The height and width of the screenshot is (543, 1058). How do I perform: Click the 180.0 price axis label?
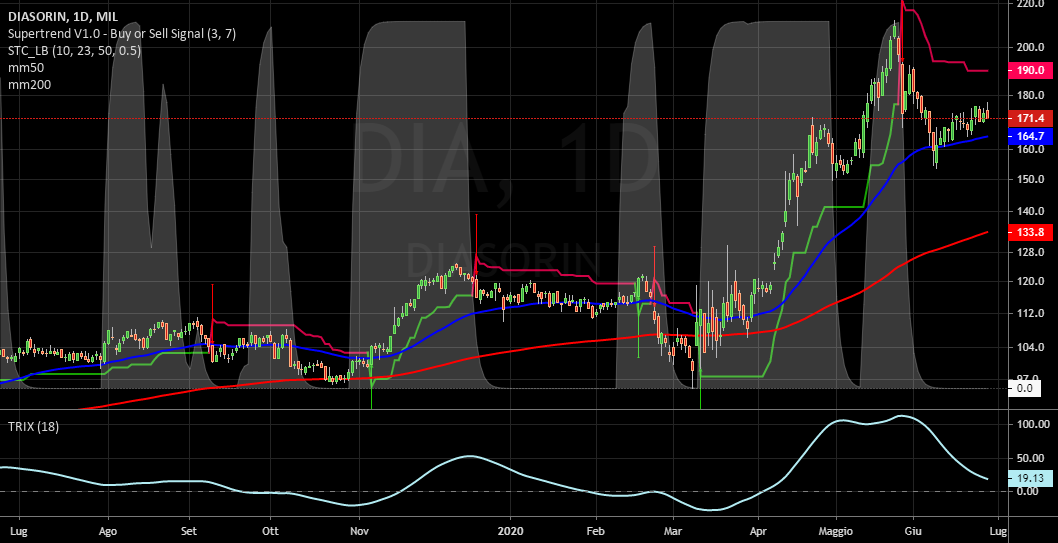tap(1030, 96)
